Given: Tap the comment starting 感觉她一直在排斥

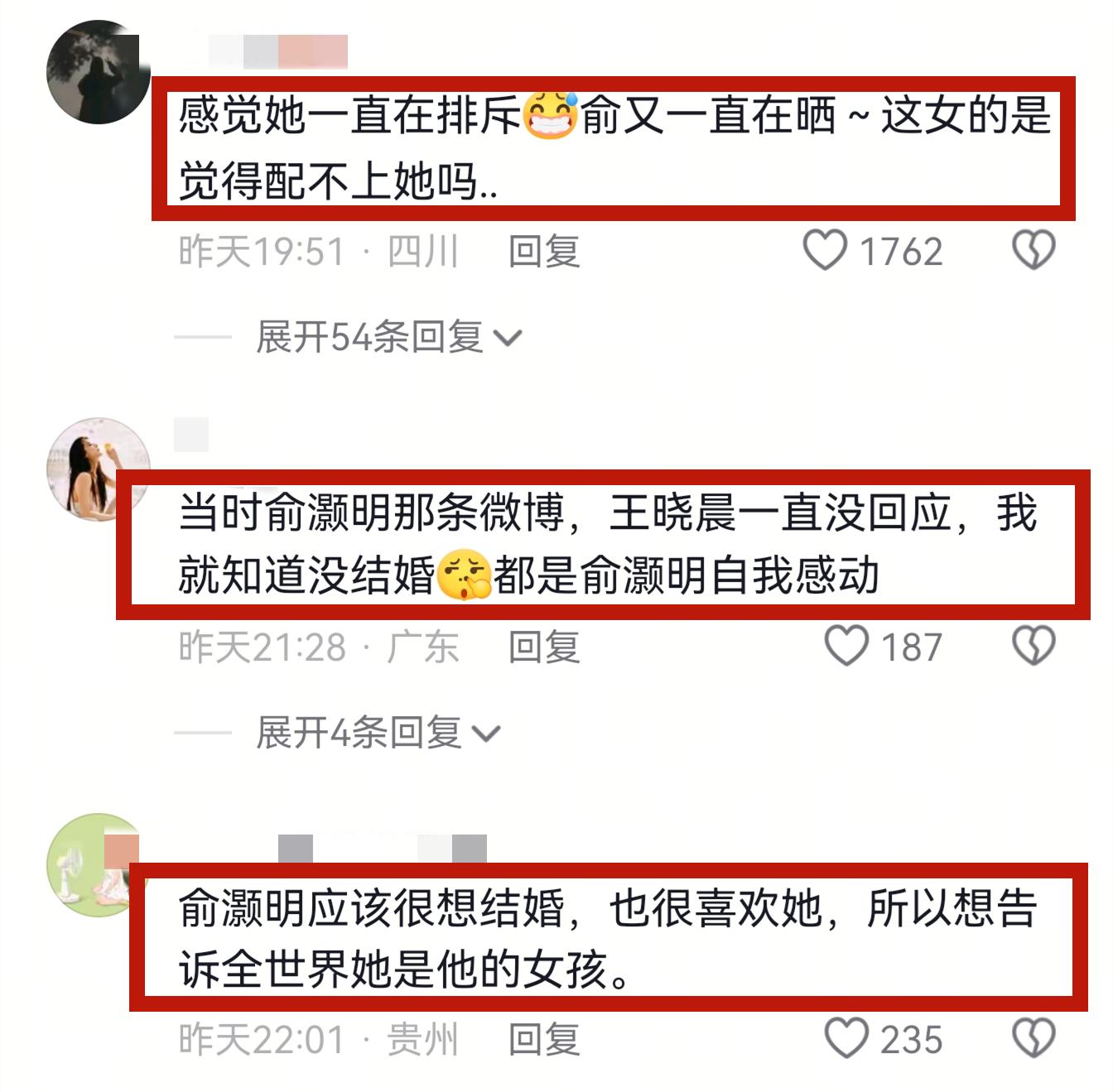Looking at the screenshot, I should (x=614, y=148).
